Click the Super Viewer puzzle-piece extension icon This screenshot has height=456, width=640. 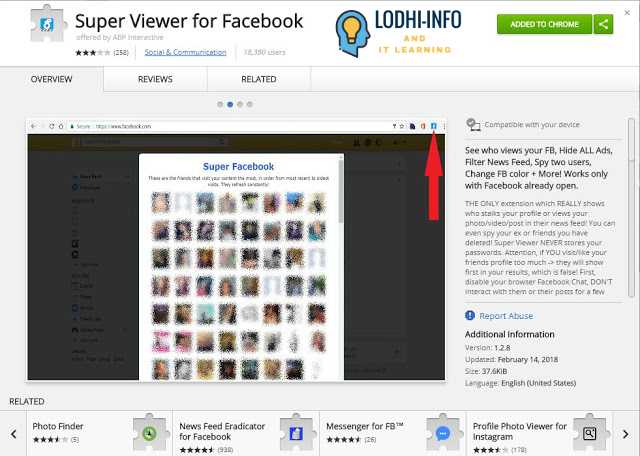click(x=48, y=24)
